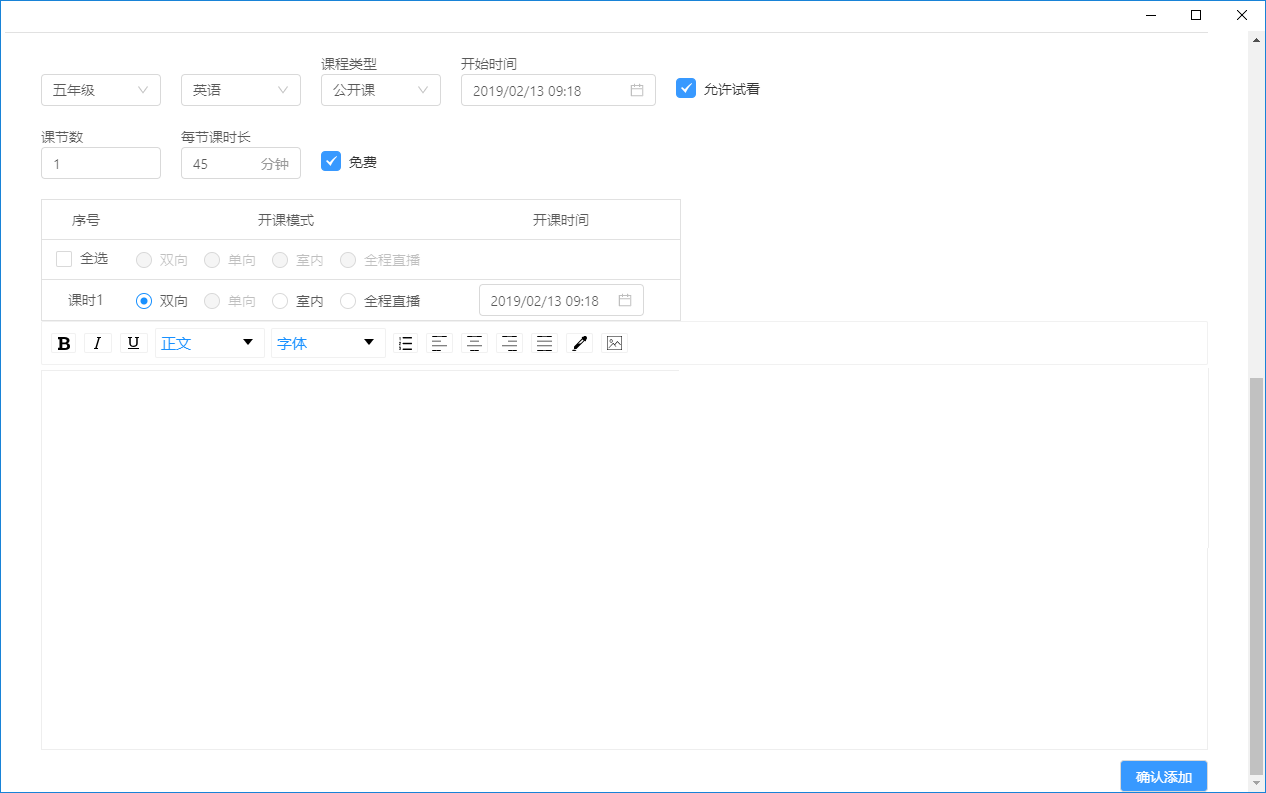Switch 课时1 to 室内 mode
The image size is (1266, 793).
[x=280, y=300]
